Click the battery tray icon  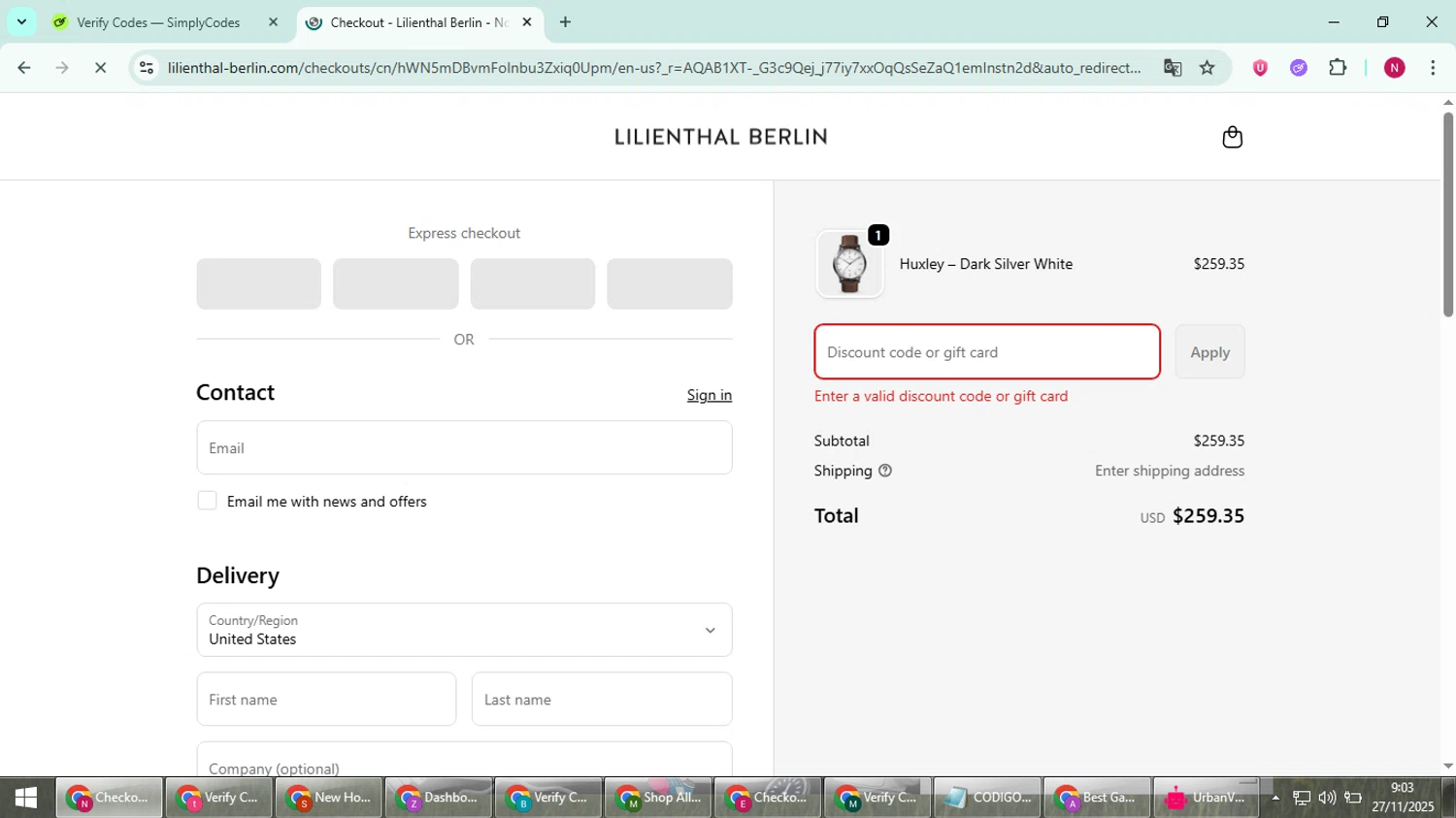point(1352,798)
